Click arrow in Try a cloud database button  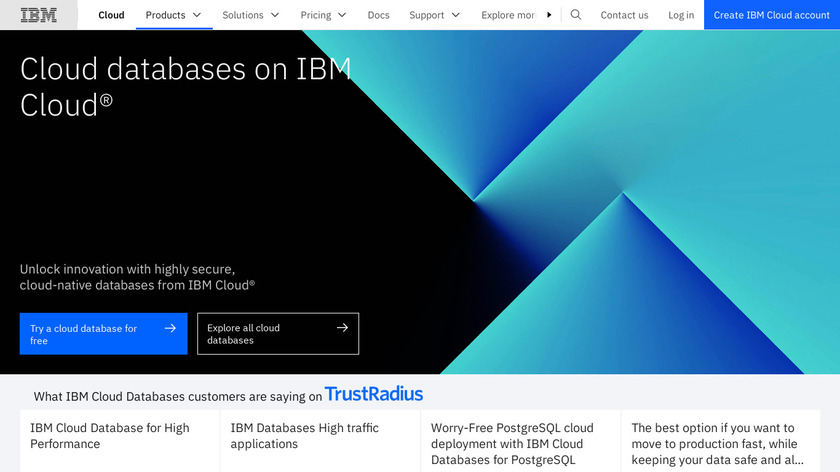tap(170, 328)
